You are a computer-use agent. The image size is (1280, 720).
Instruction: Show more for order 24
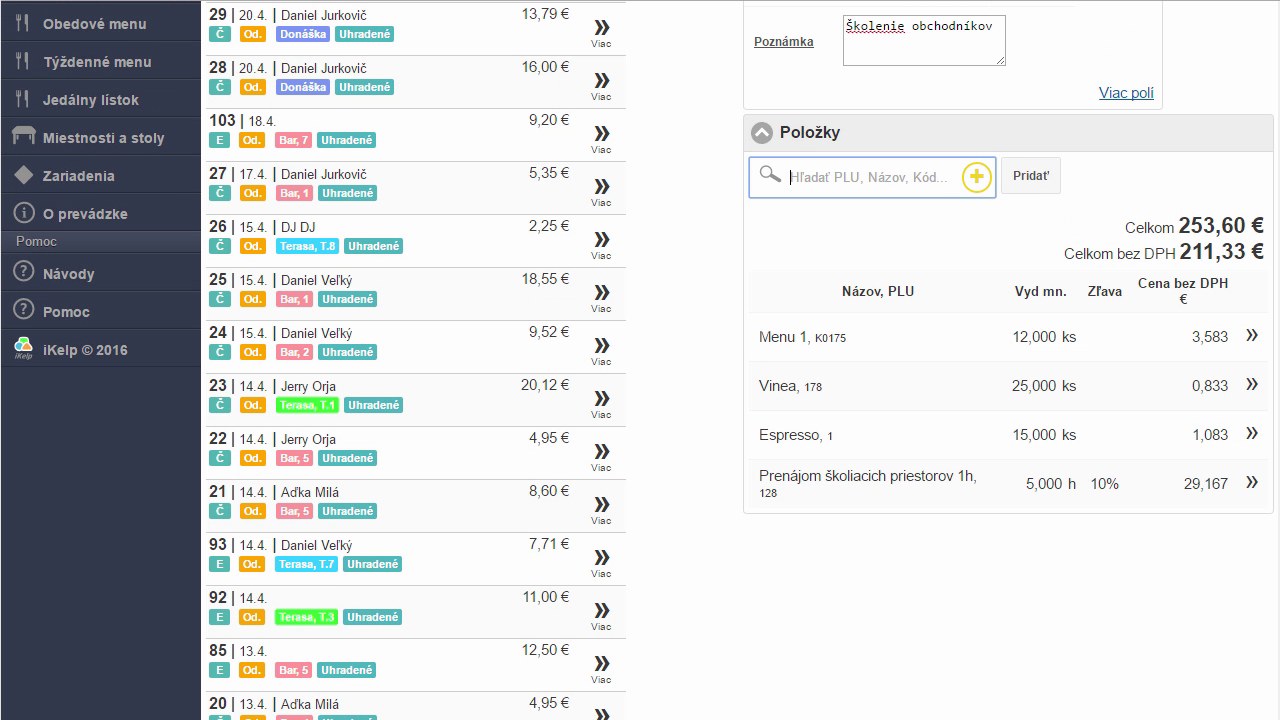click(x=601, y=351)
